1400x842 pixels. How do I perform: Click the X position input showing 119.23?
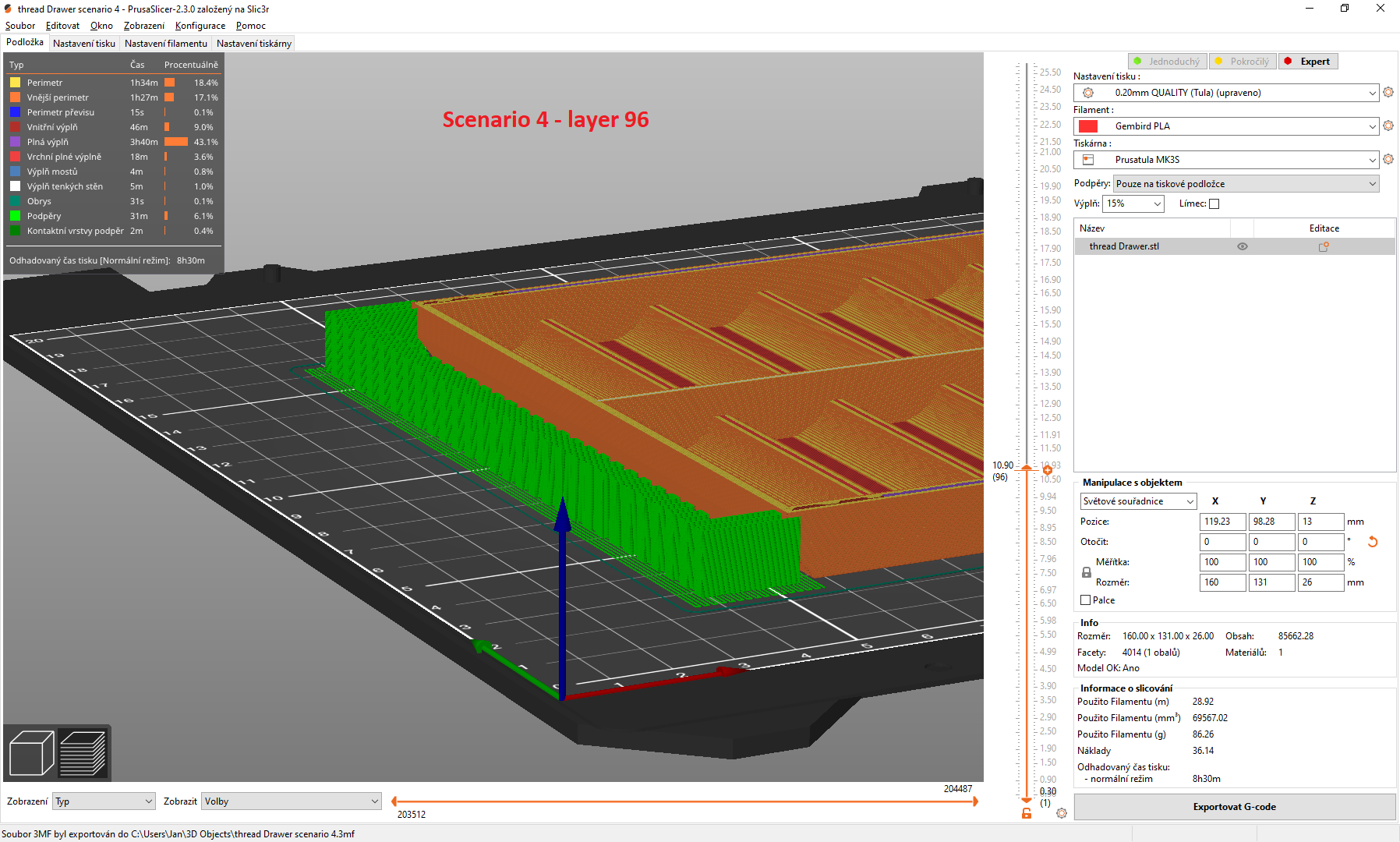[x=1221, y=522]
